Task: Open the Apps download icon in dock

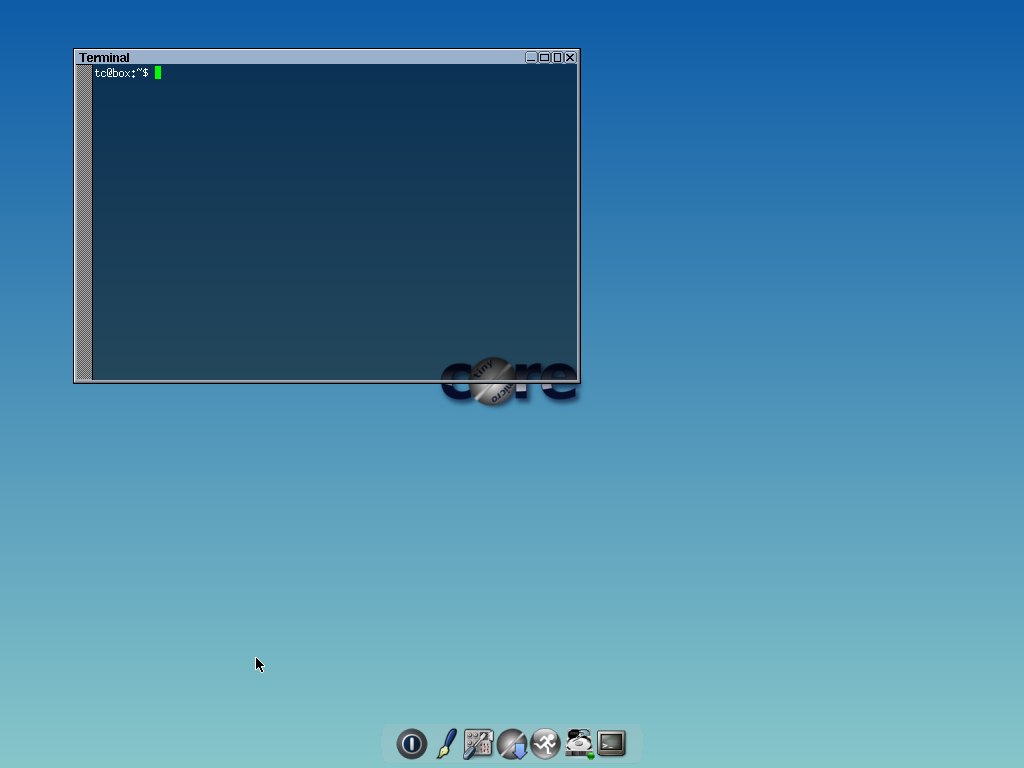Action: 512,744
